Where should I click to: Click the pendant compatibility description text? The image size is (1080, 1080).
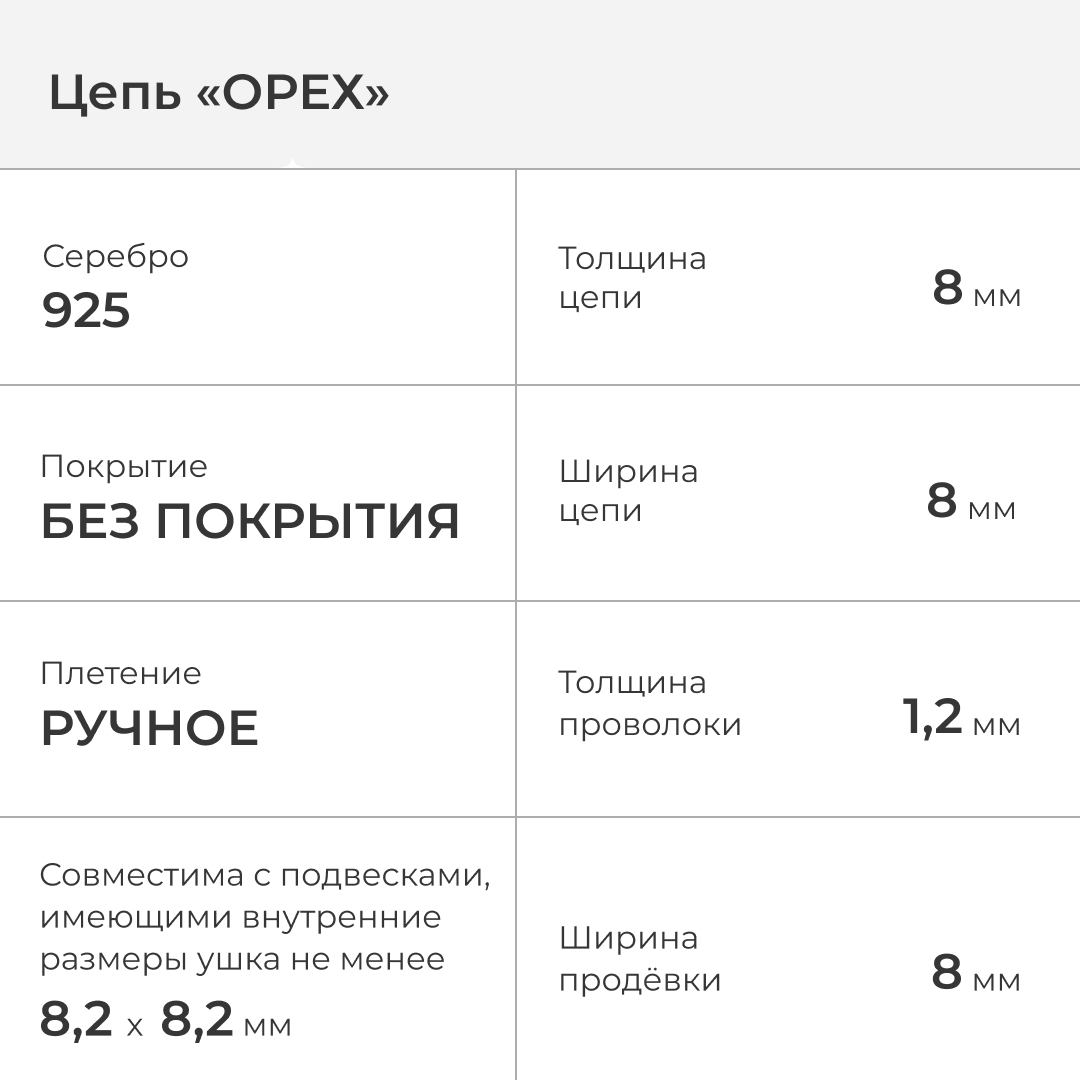pyautogui.click(x=265, y=917)
